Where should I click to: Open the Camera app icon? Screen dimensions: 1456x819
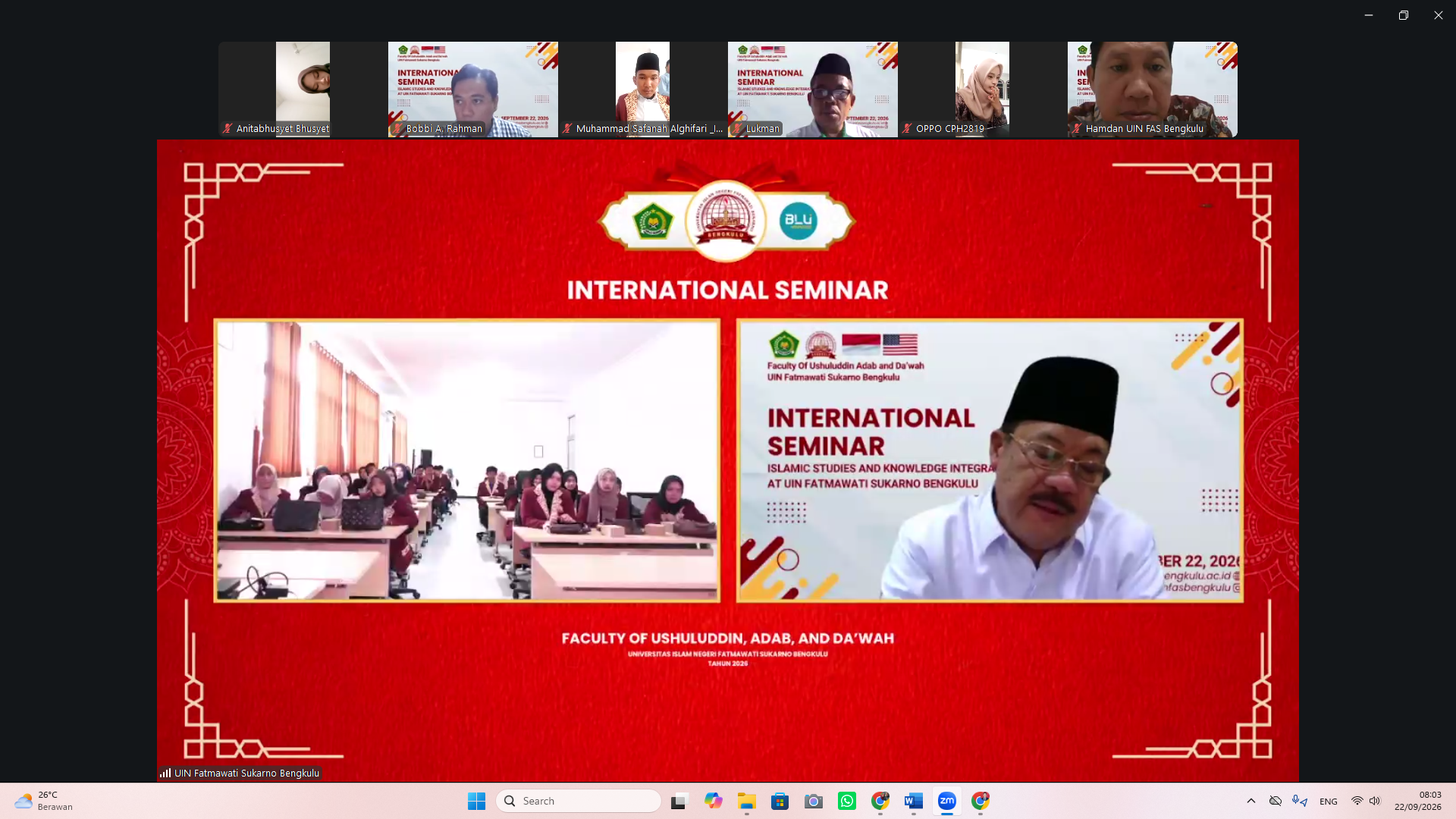point(814,801)
